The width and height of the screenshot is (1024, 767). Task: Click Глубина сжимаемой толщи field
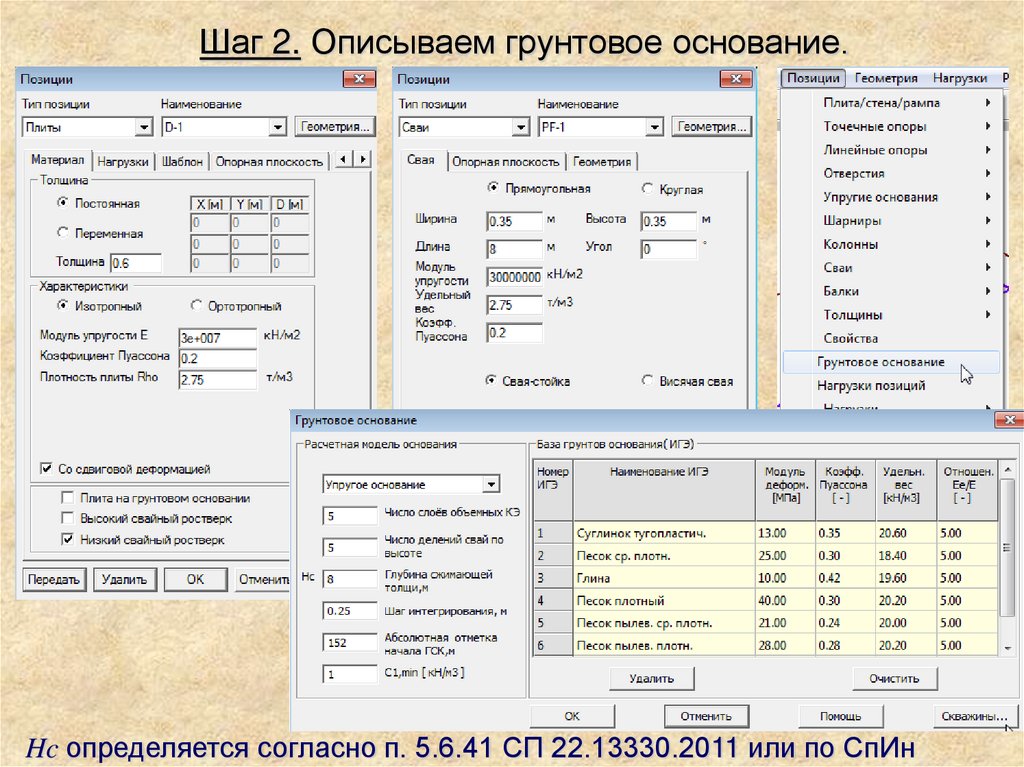click(x=349, y=579)
